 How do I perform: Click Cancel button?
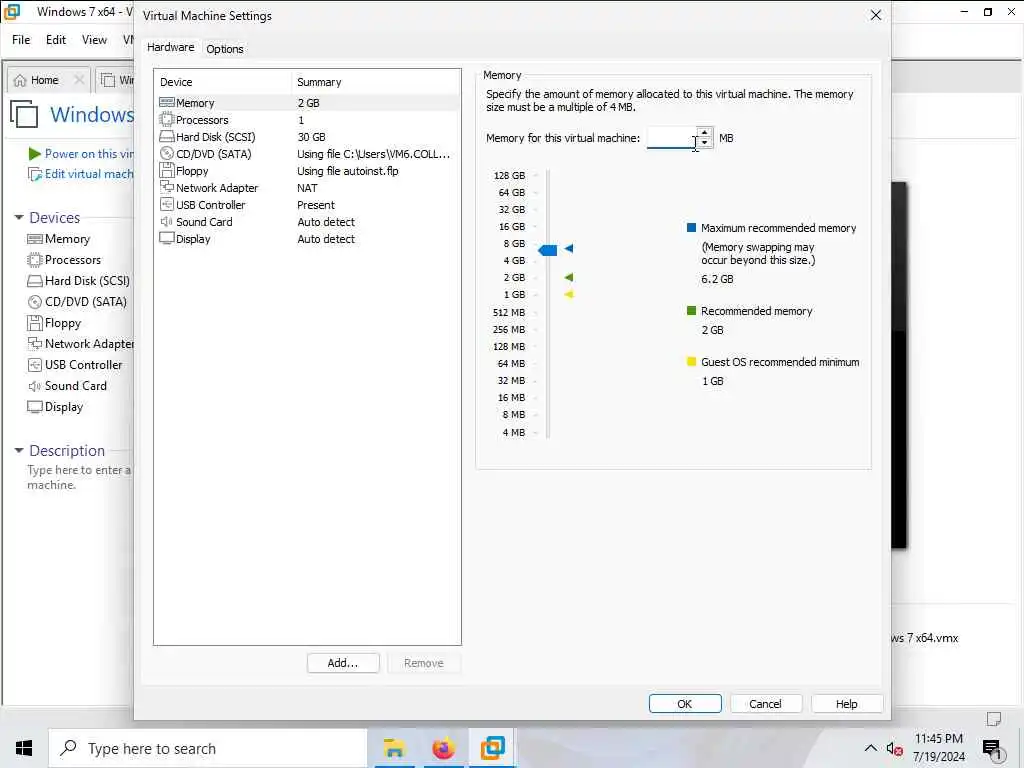pyautogui.click(x=765, y=703)
